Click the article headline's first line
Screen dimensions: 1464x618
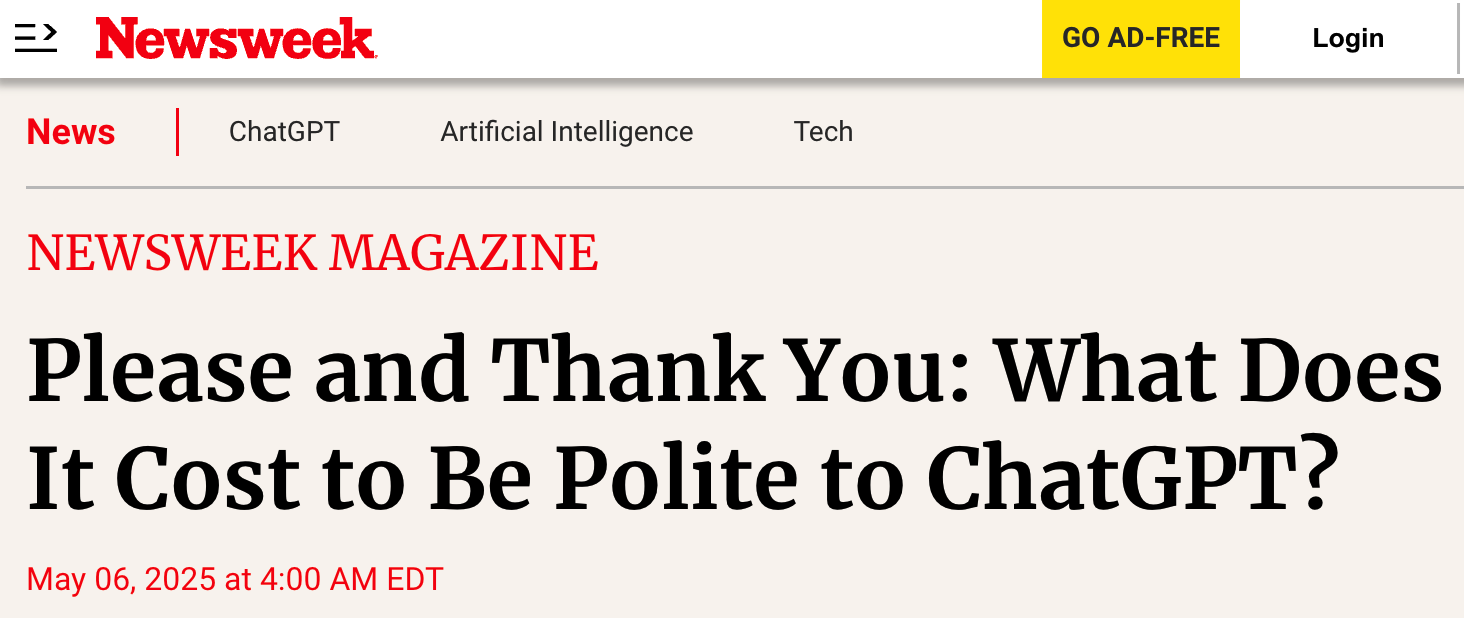click(734, 372)
